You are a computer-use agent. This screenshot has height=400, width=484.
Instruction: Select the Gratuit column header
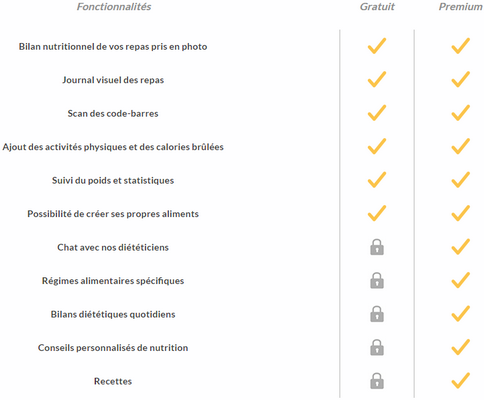[x=377, y=7]
